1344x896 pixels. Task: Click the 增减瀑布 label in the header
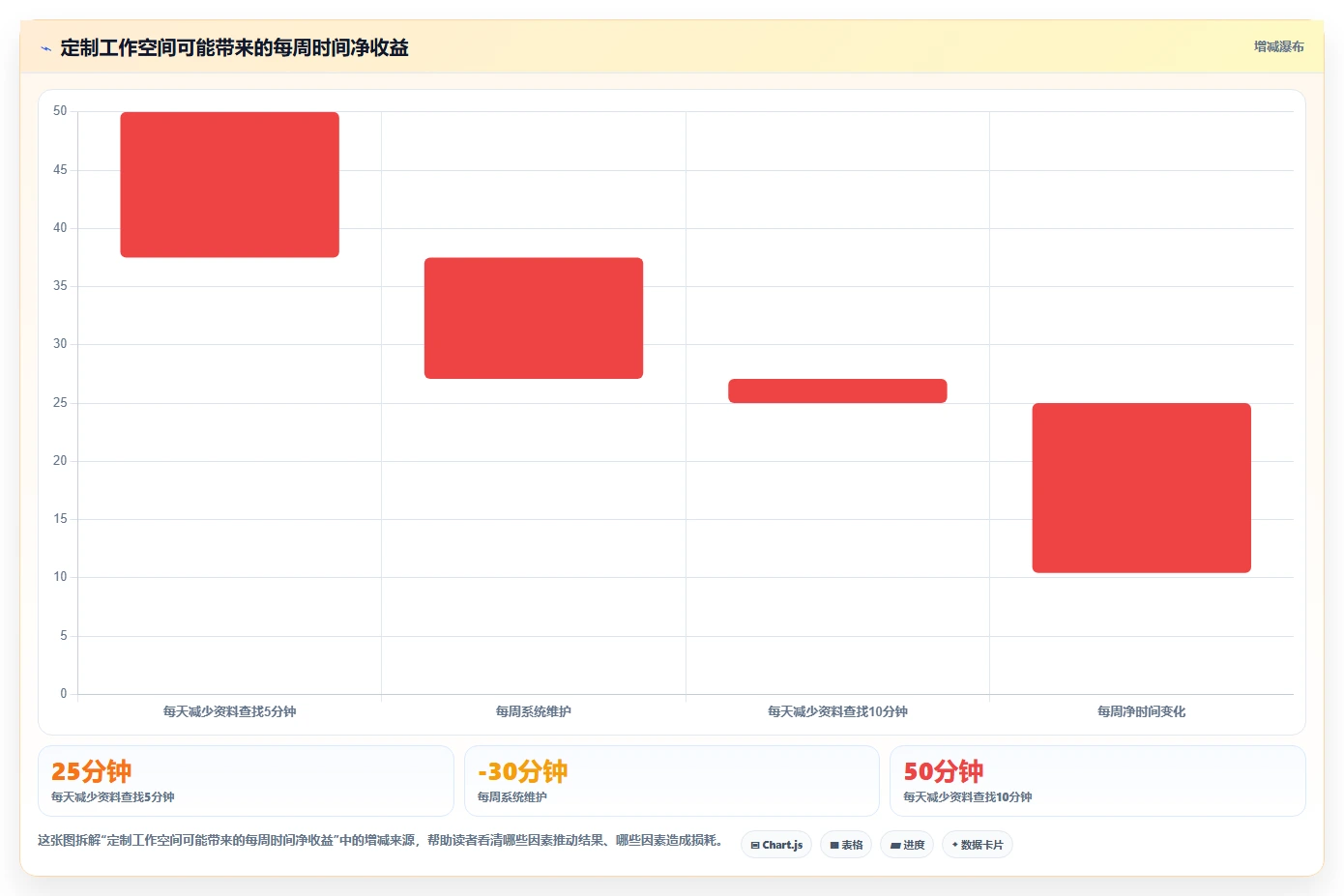pos(1278,46)
